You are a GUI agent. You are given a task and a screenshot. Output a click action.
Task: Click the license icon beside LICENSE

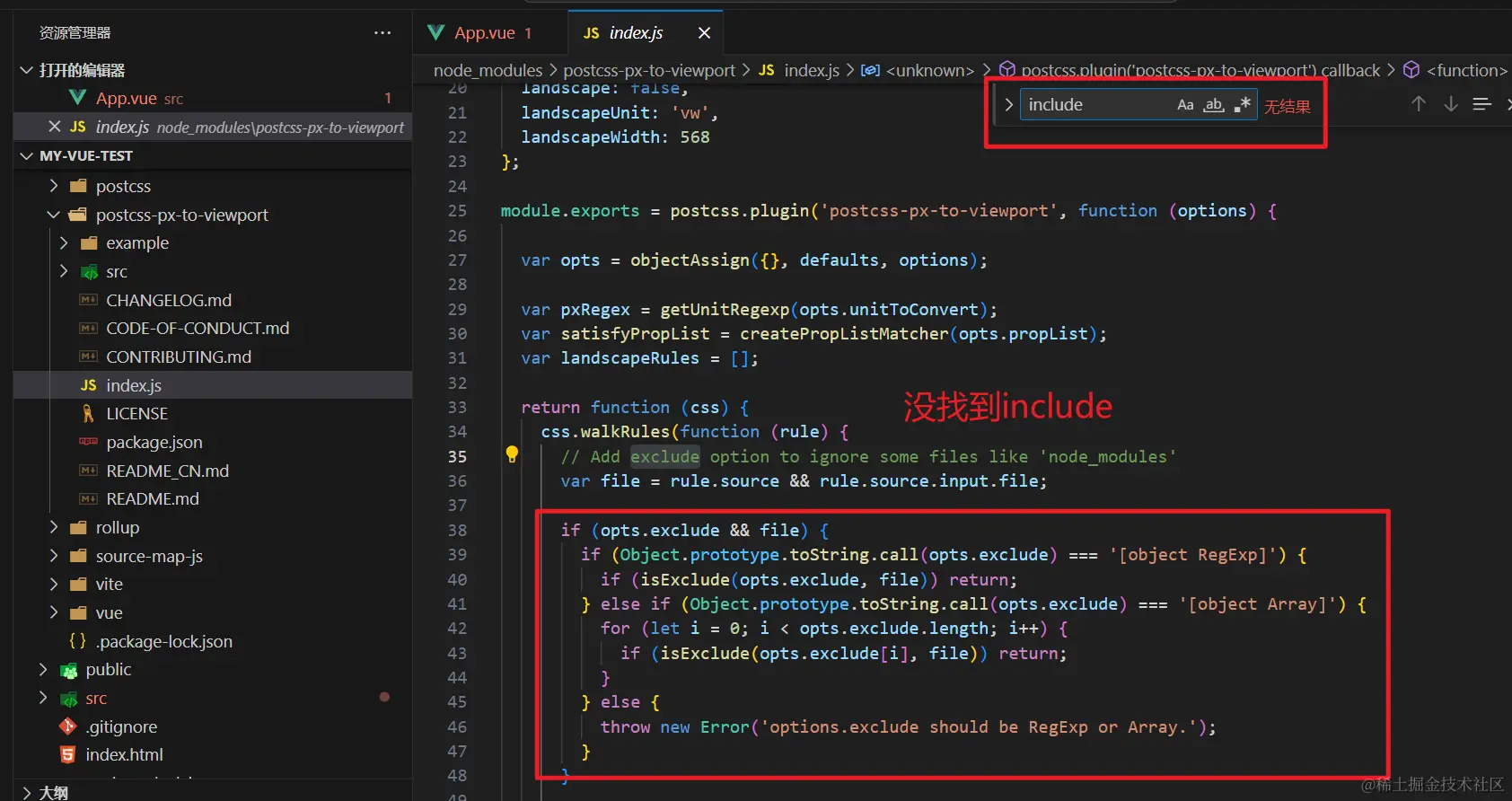tap(88, 414)
